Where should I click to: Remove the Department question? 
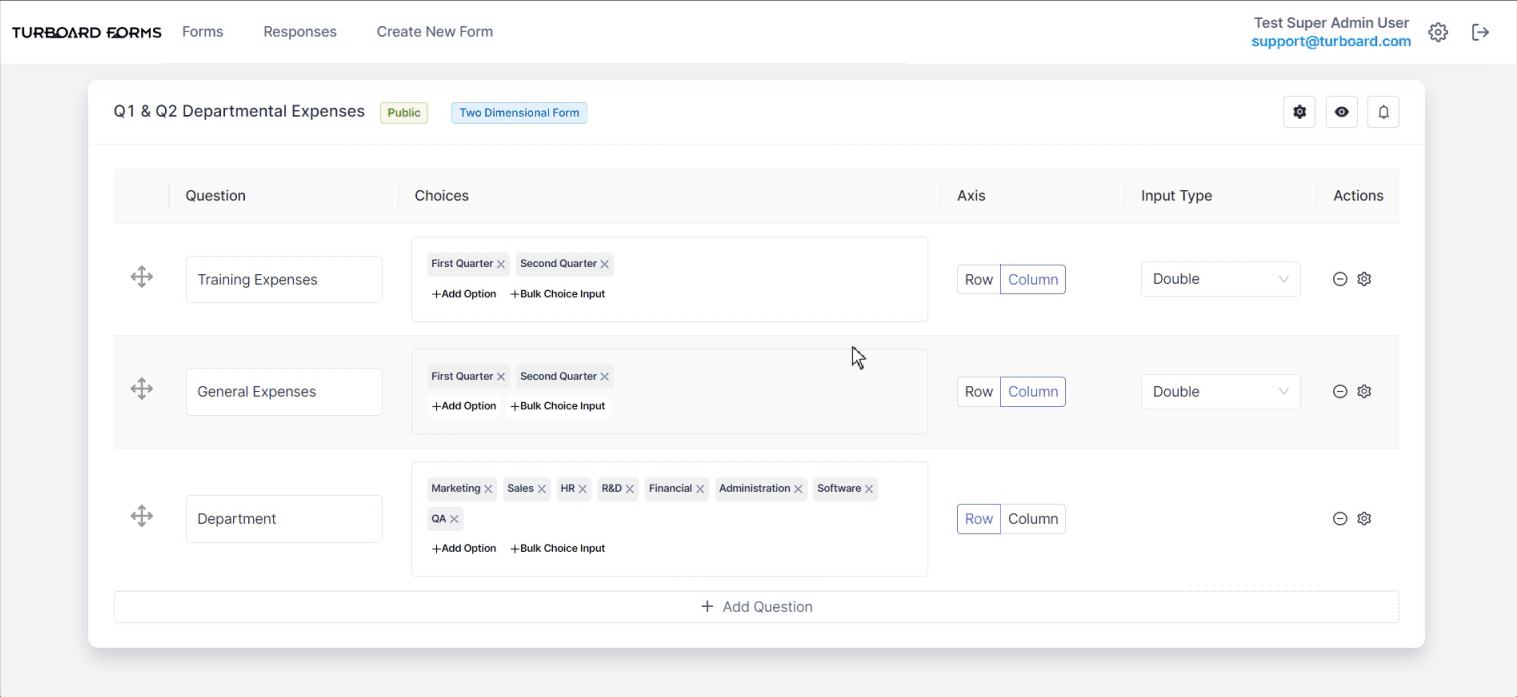1340,519
